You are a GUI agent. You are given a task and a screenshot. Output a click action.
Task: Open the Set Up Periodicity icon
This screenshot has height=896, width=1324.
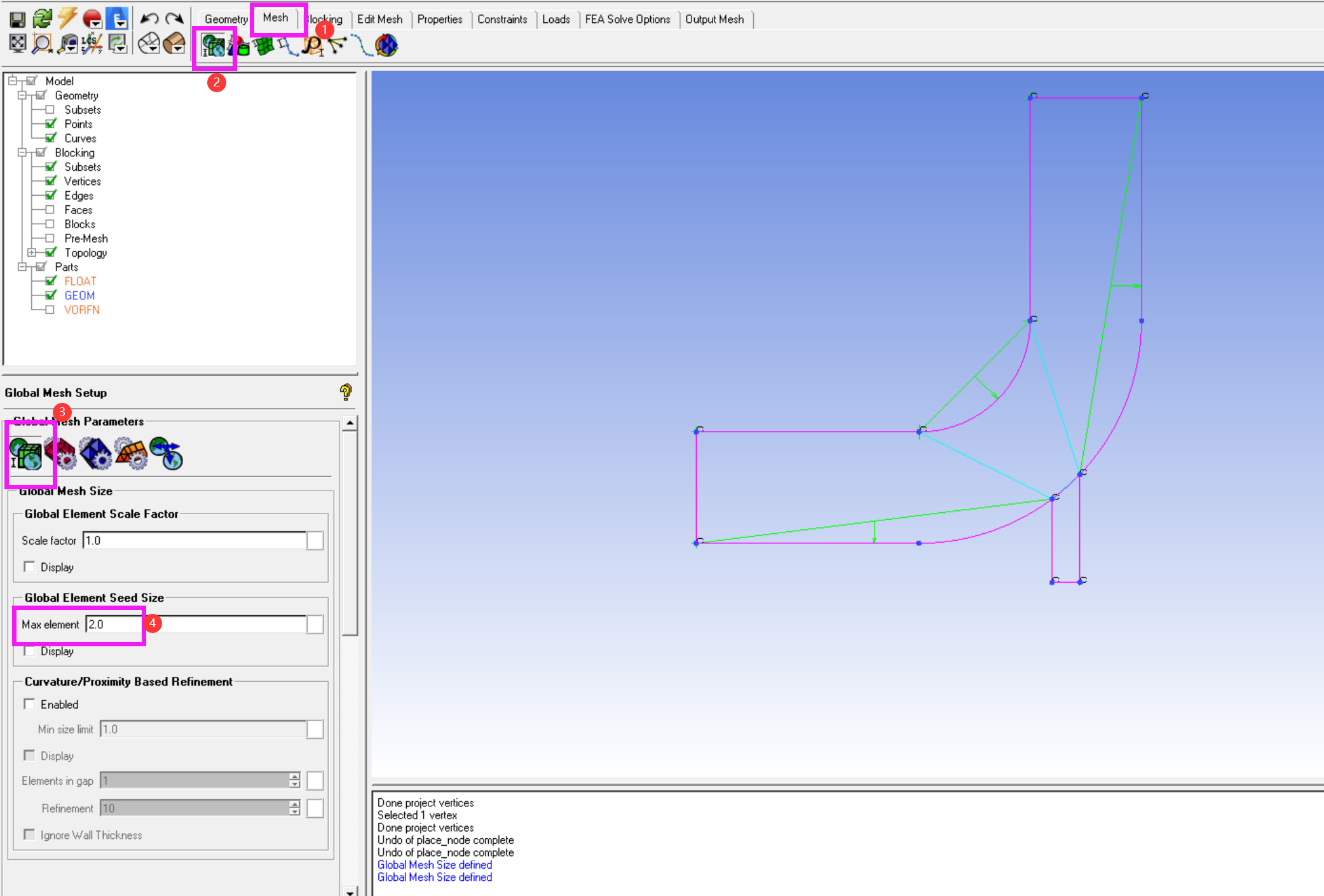click(x=167, y=454)
